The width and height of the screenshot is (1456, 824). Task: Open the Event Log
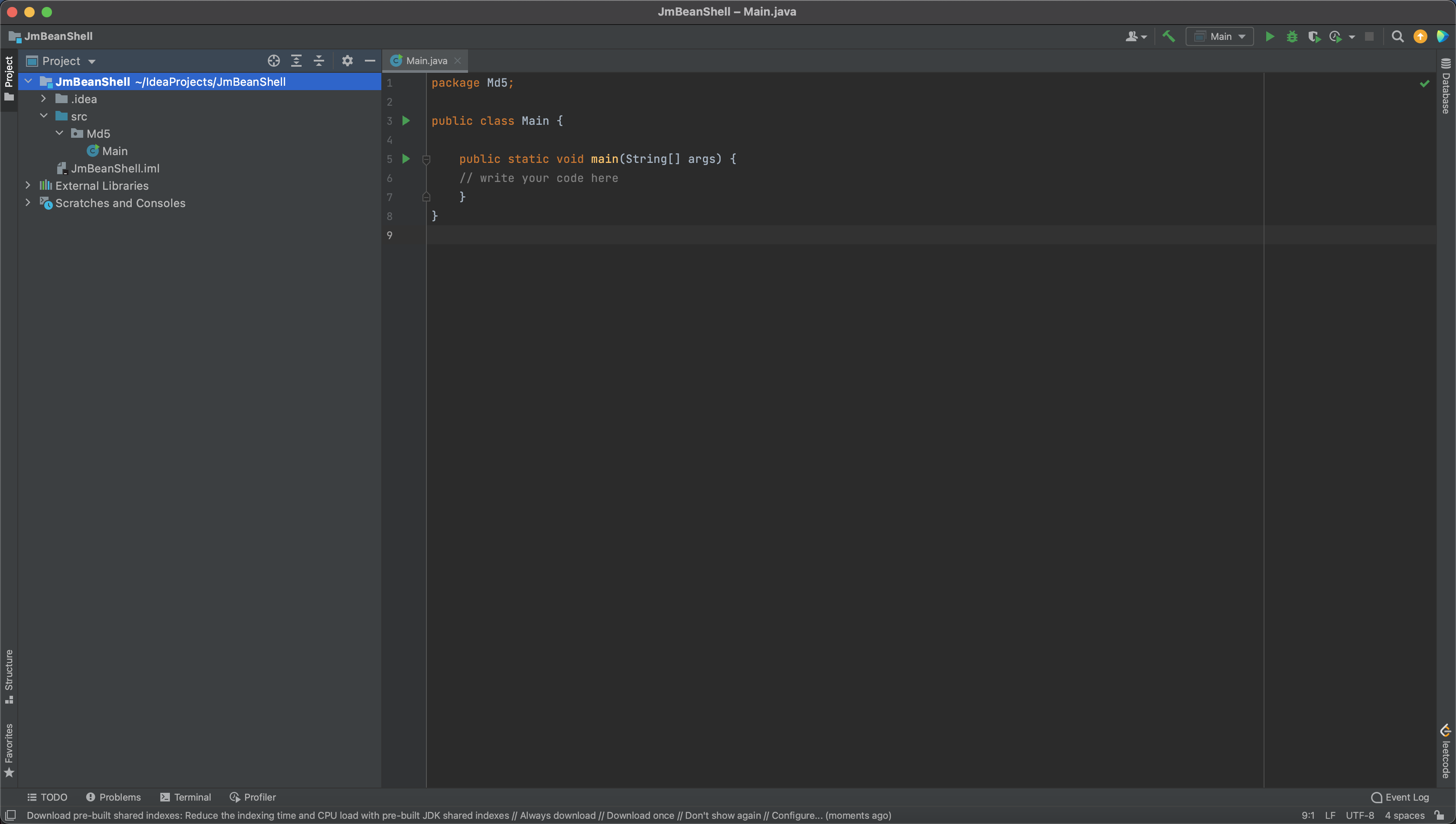1399,797
